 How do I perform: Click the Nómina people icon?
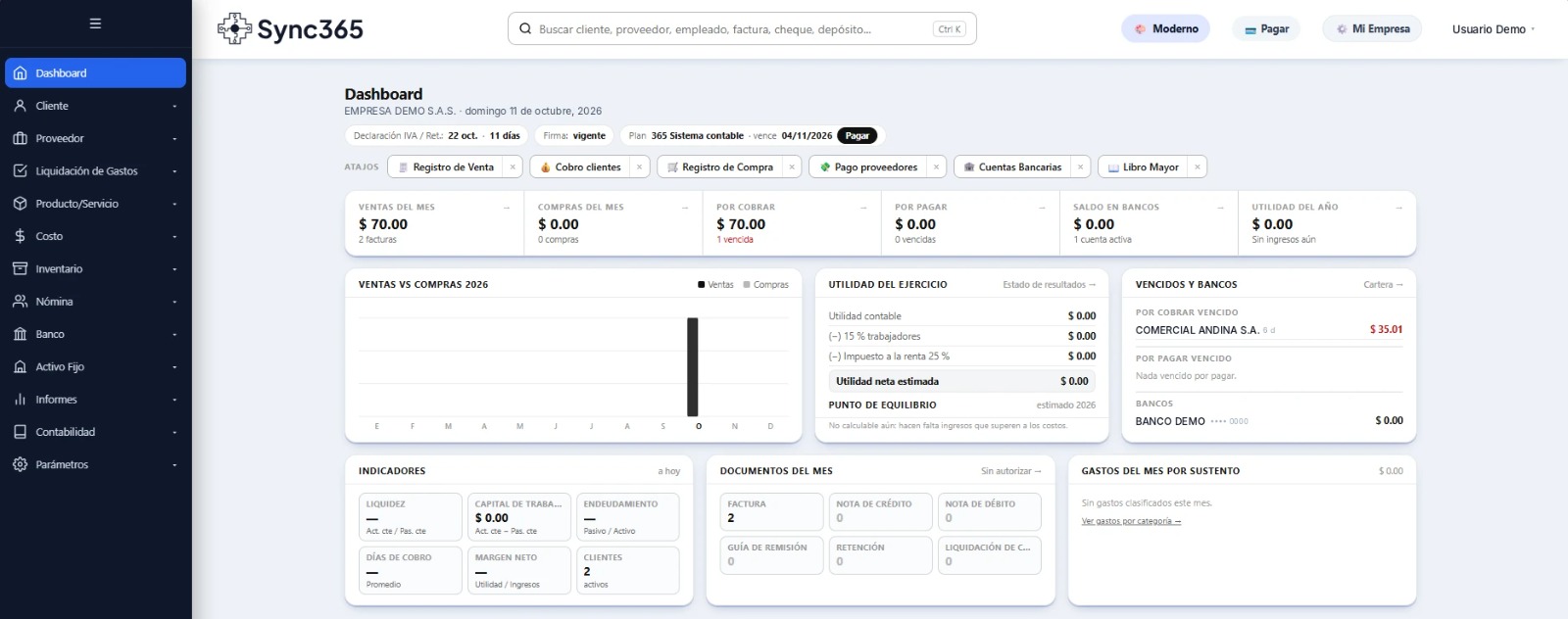click(x=20, y=302)
